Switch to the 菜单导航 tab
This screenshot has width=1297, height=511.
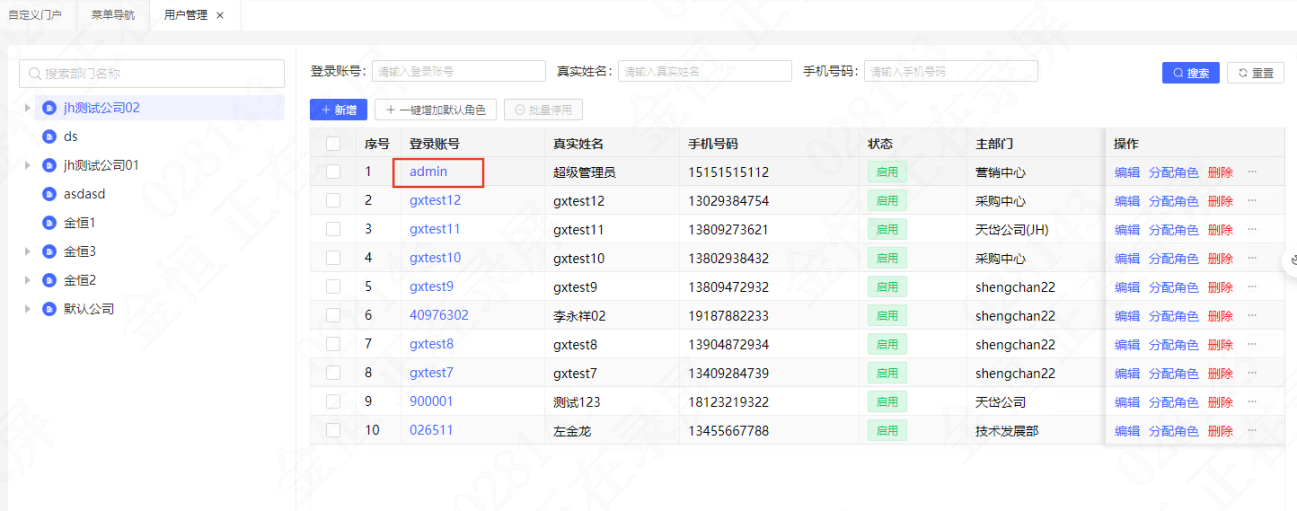tap(113, 15)
